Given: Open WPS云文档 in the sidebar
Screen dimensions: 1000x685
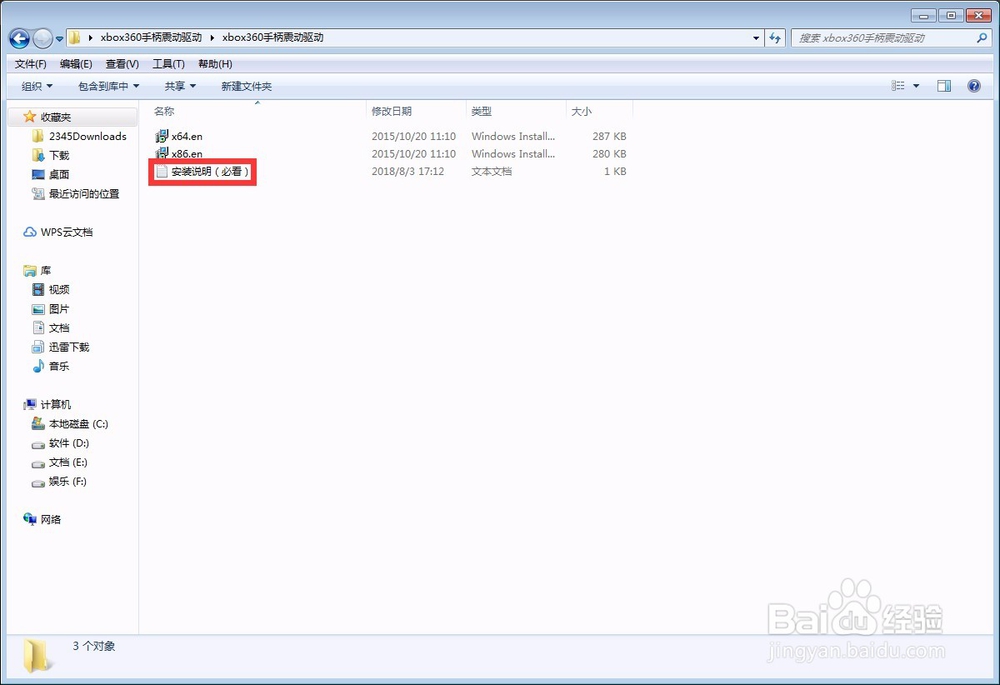Looking at the screenshot, I should click(x=58, y=232).
